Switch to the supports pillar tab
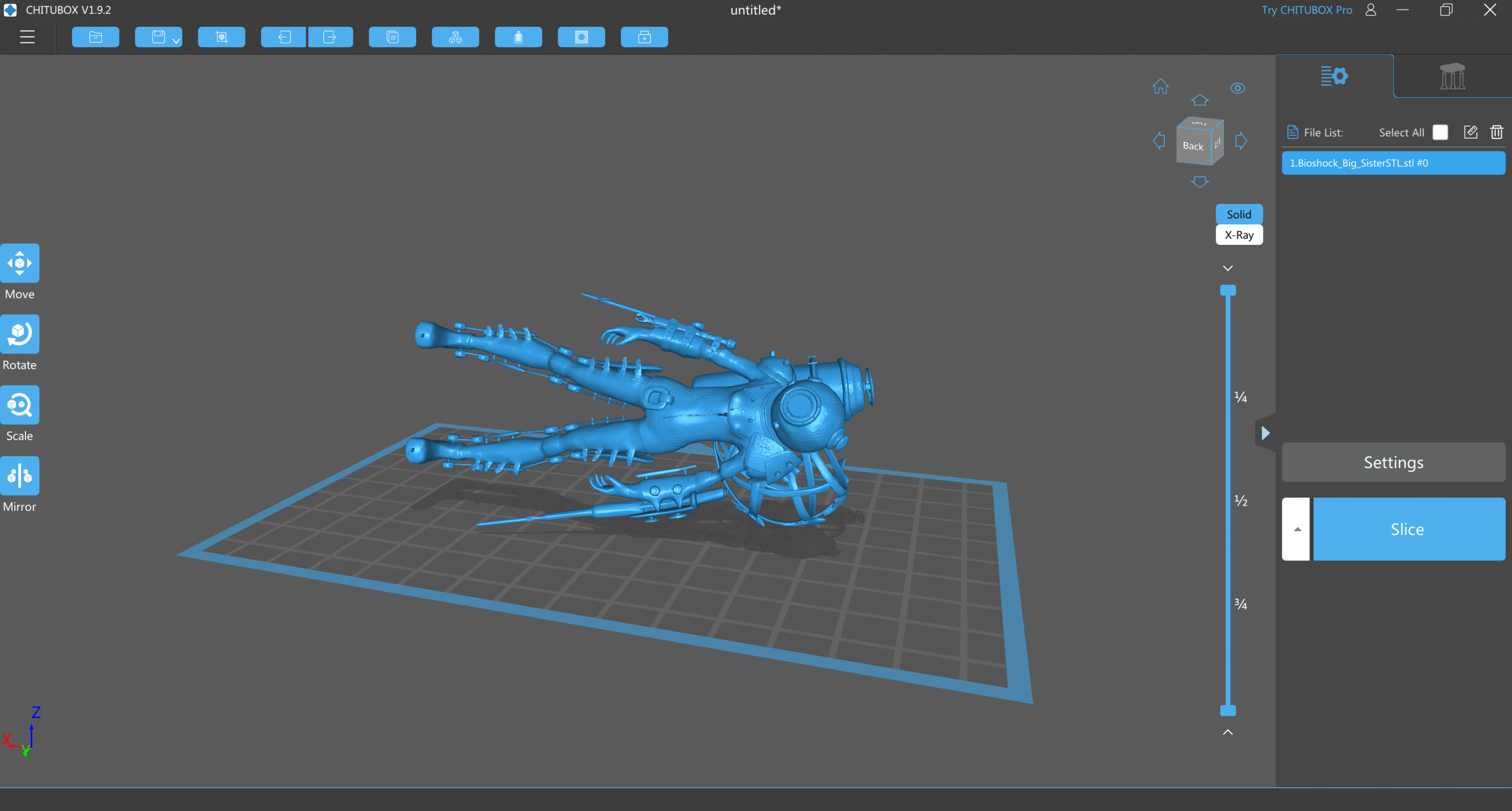Viewport: 1512px width, 811px height. (1452, 76)
